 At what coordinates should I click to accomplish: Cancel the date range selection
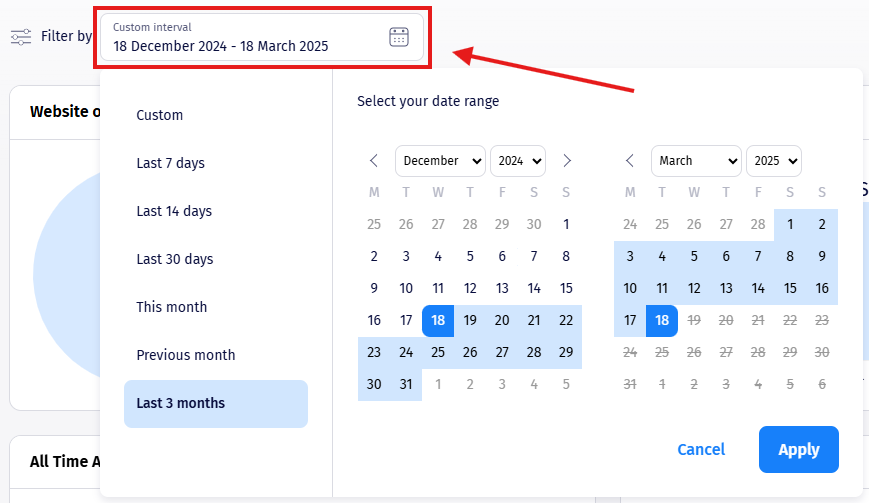pos(701,449)
